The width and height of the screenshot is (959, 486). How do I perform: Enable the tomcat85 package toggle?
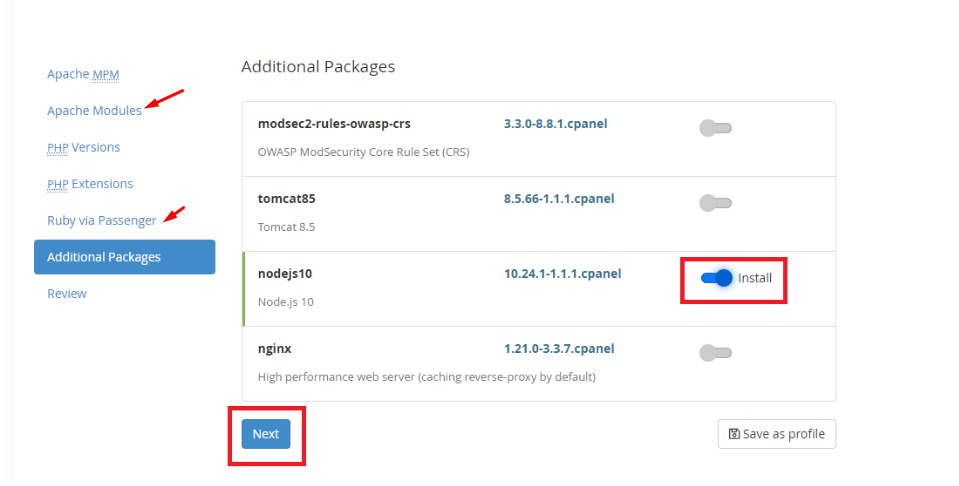point(716,203)
